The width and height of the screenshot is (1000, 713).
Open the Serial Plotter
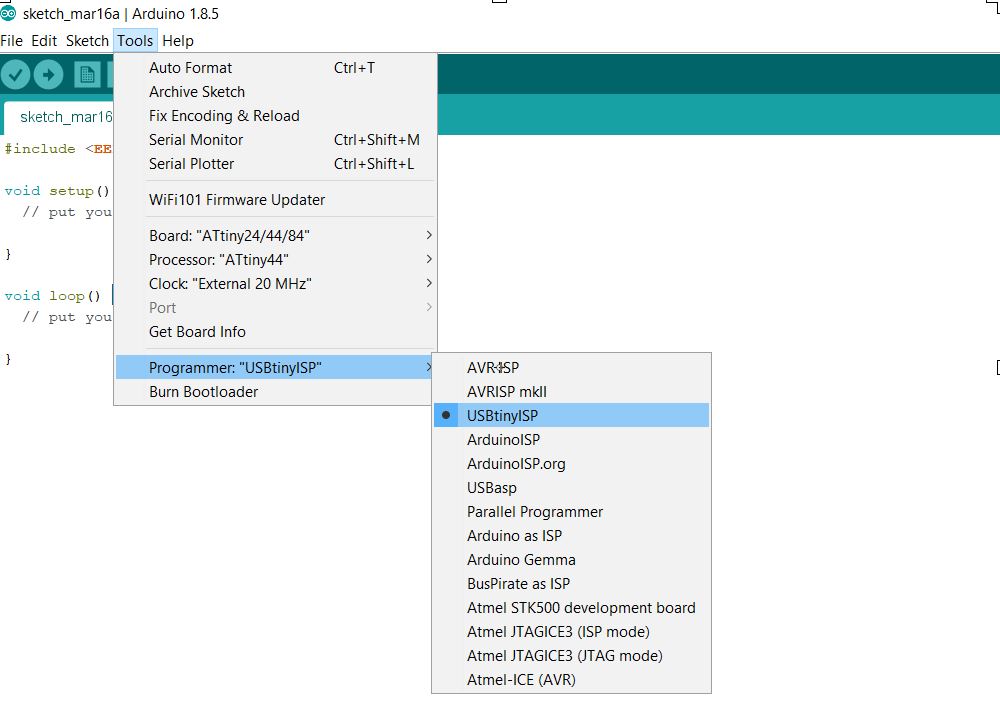276,164
